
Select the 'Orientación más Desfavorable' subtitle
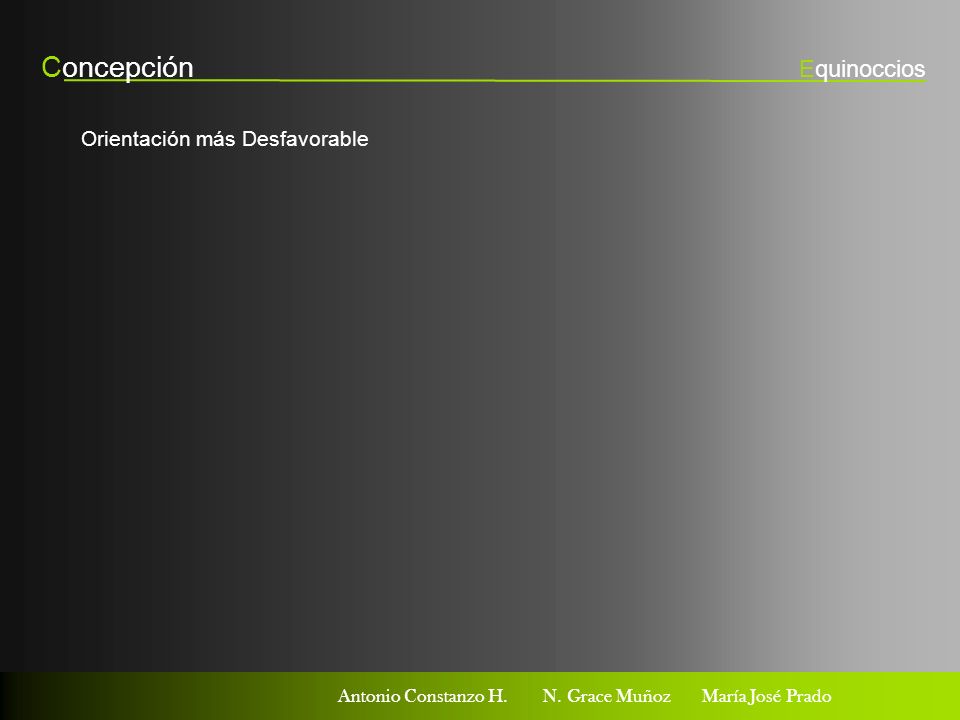(x=225, y=139)
